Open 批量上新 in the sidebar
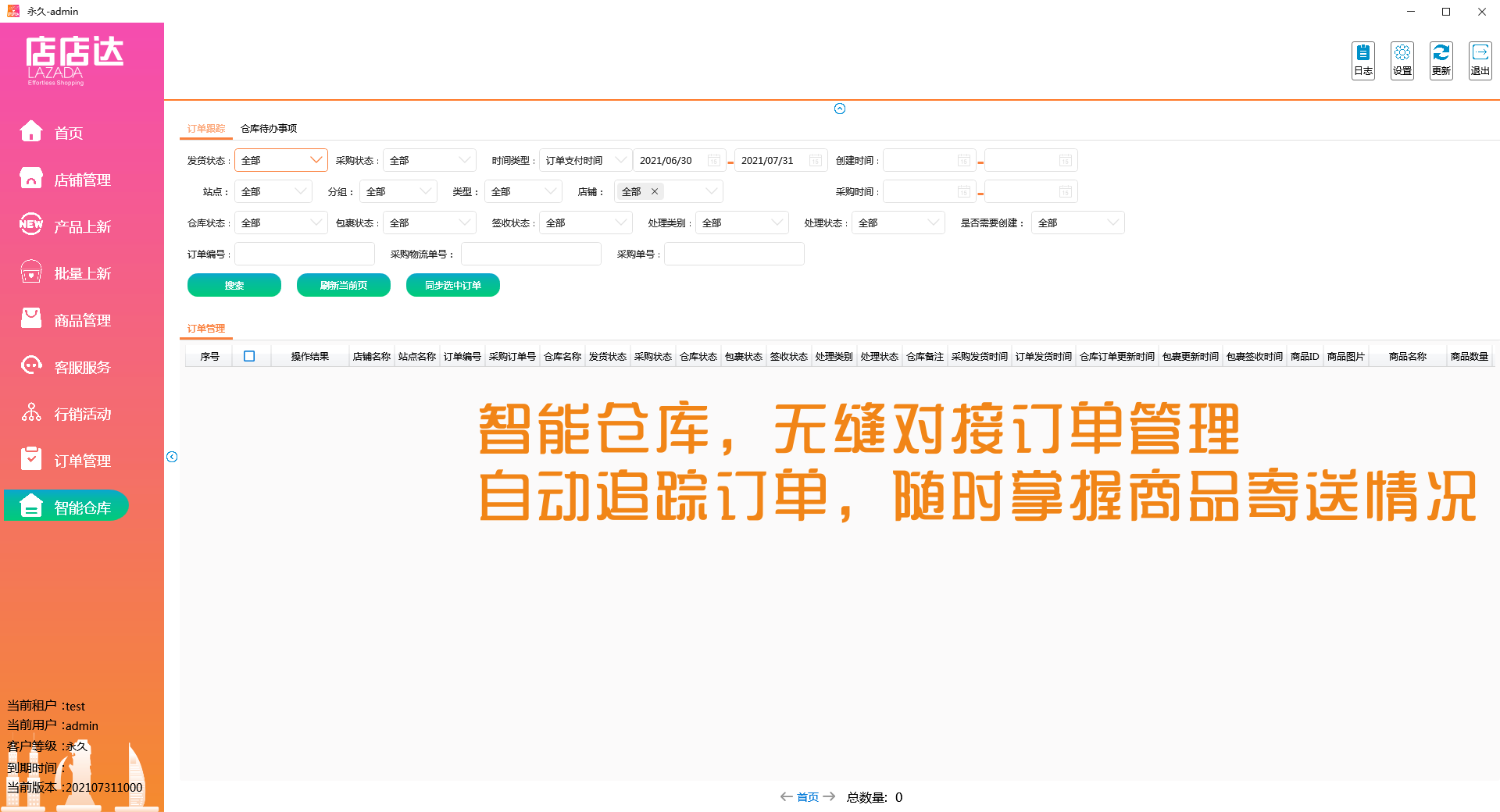This screenshot has height=812, width=1500. point(66,273)
